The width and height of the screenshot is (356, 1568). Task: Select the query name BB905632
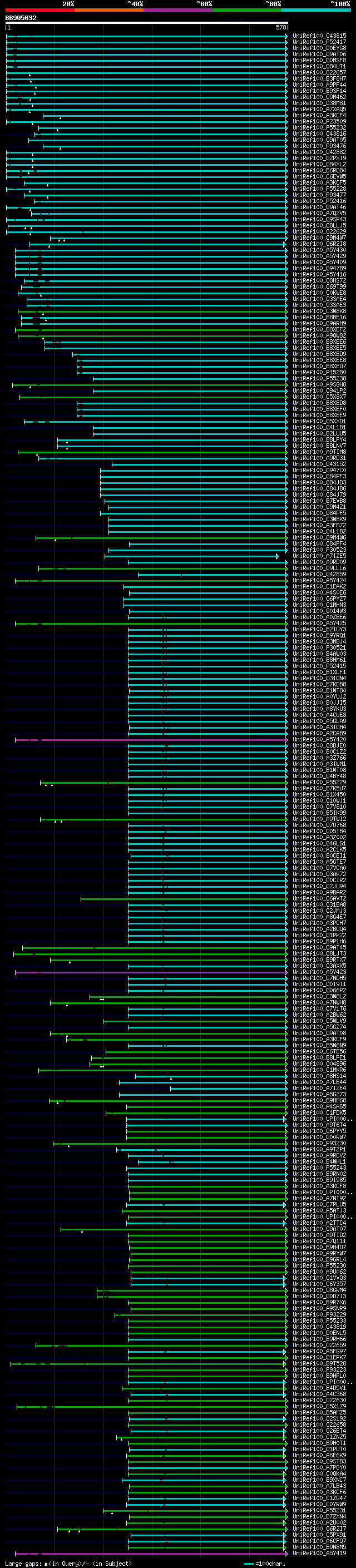coord(21,18)
